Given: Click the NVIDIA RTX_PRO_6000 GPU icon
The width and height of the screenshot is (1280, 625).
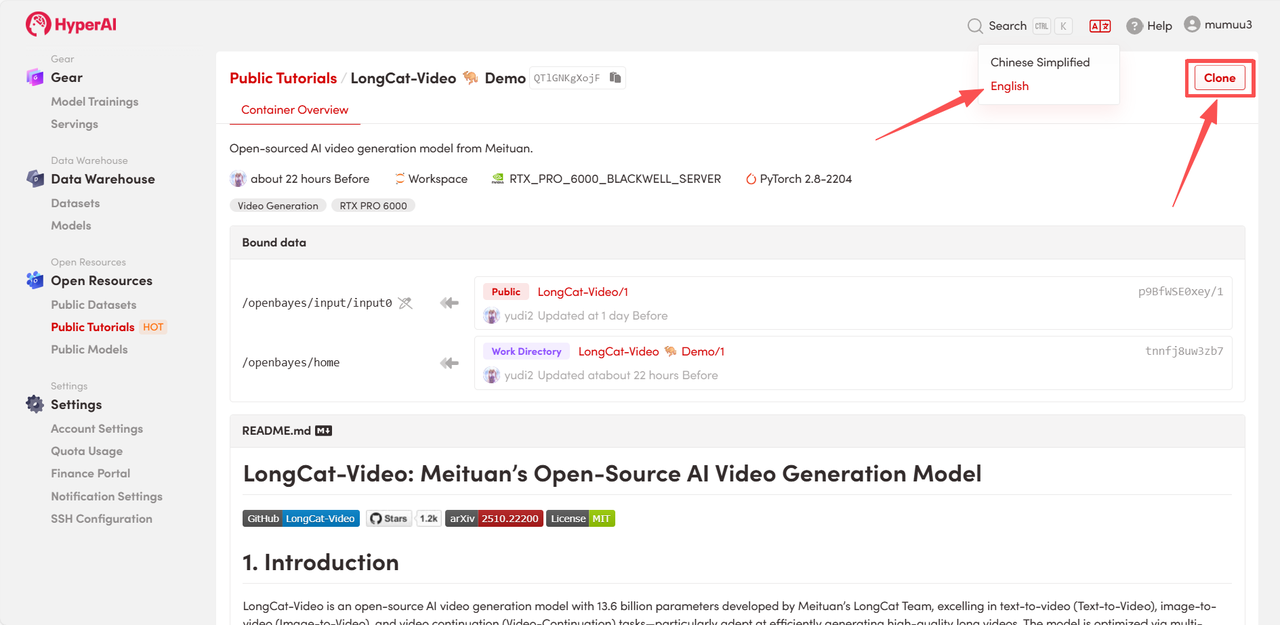Looking at the screenshot, I should (x=498, y=179).
